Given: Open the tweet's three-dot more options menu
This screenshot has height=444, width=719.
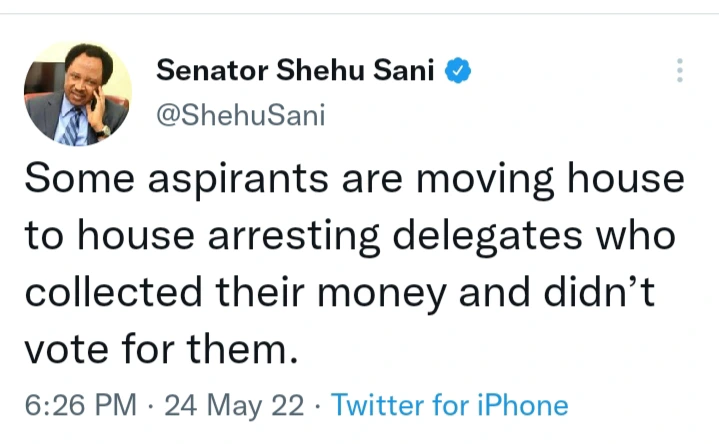Looking at the screenshot, I should click(x=680, y=70).
